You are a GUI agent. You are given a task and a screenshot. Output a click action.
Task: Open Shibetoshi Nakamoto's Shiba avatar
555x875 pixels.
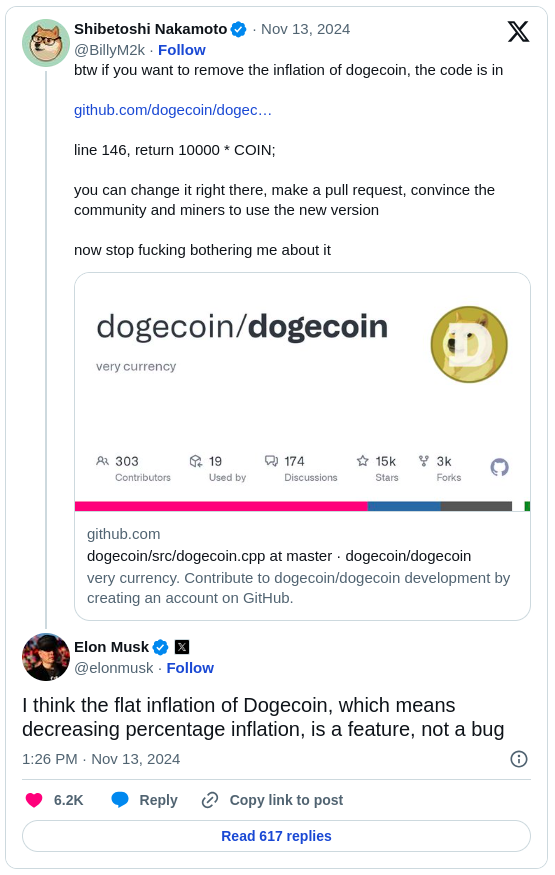(46, 43)
